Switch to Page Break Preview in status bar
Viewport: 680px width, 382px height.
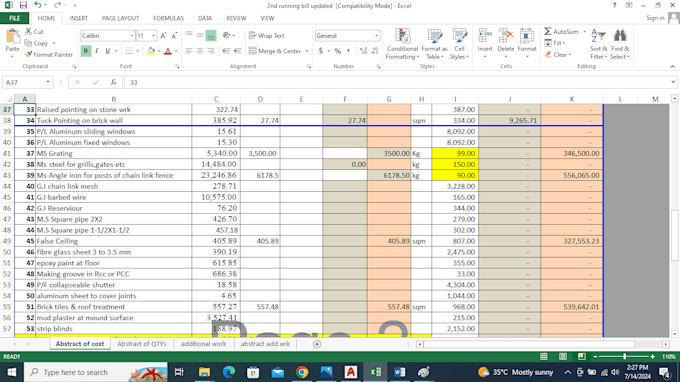pyautogui.click(x=582, y=356)
